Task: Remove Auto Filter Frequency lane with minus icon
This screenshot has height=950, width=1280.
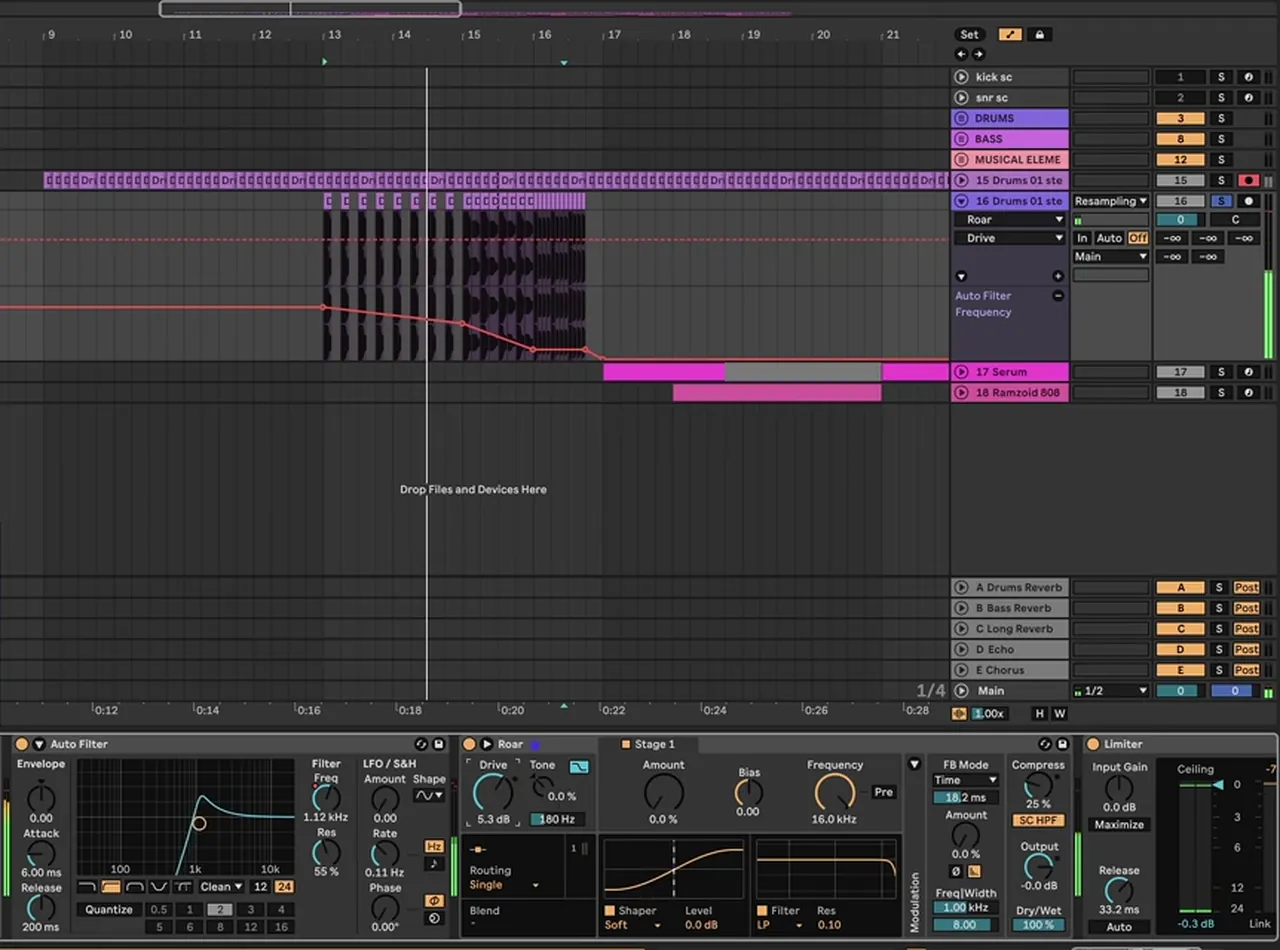Action: pos(1058,296)
